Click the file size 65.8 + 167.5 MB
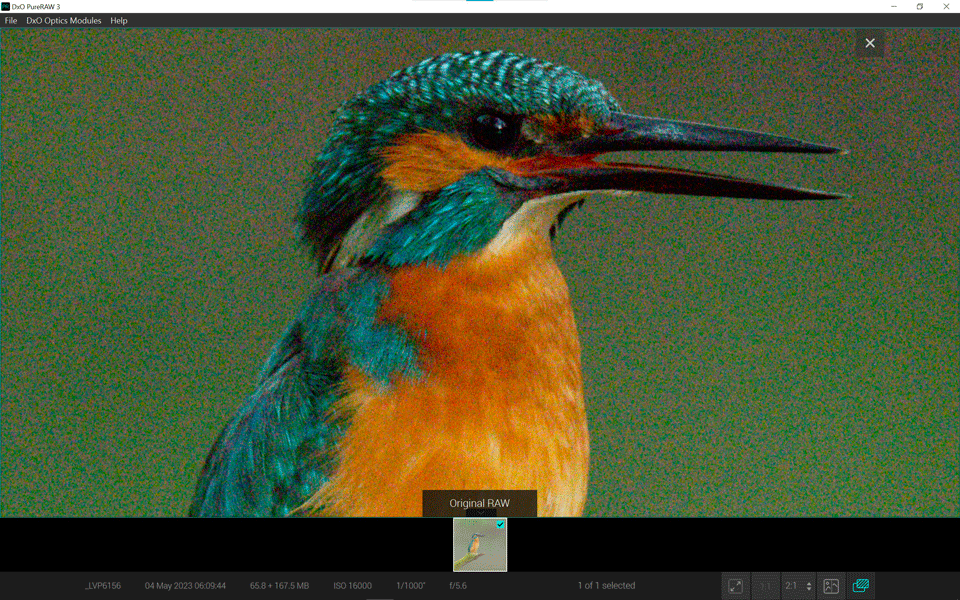Screen dimensions: 960x600 [279, 586]
